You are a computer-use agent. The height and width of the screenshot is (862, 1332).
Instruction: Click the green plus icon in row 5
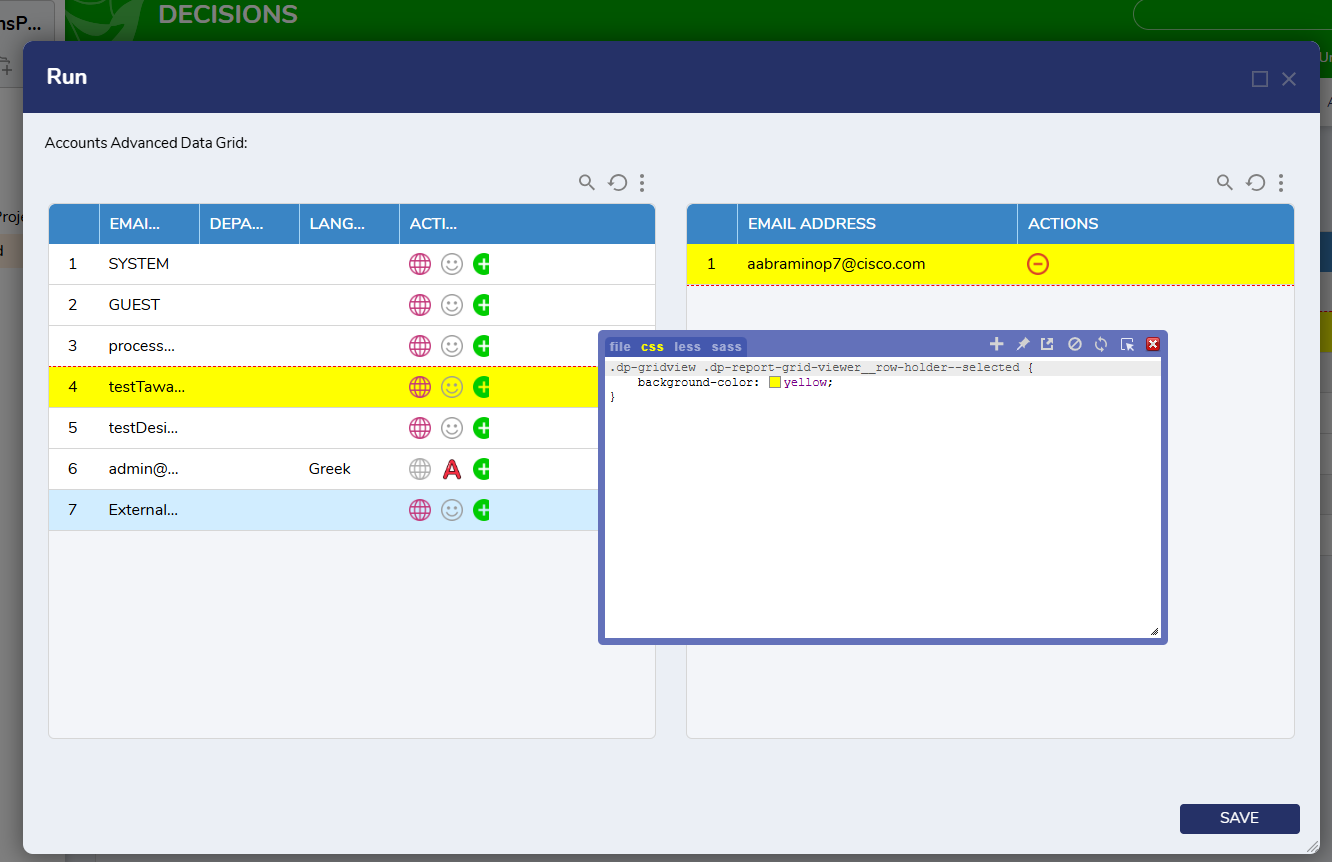[x=482, y=428]
